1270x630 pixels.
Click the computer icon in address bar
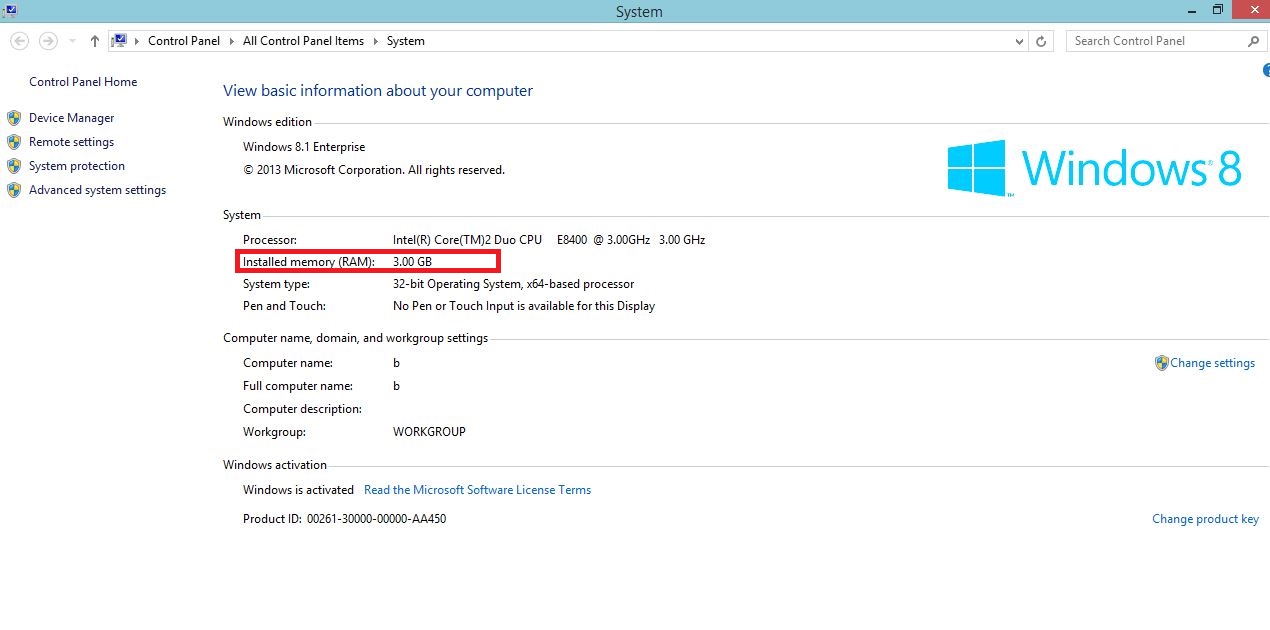tap(119, 41)
